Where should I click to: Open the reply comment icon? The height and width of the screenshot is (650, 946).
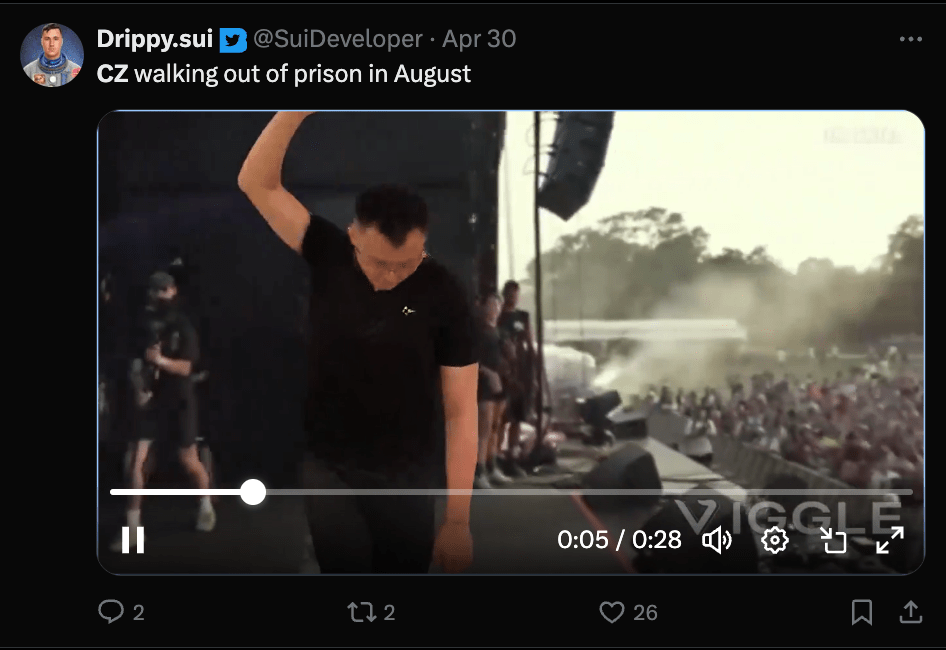tap(111, 612)
